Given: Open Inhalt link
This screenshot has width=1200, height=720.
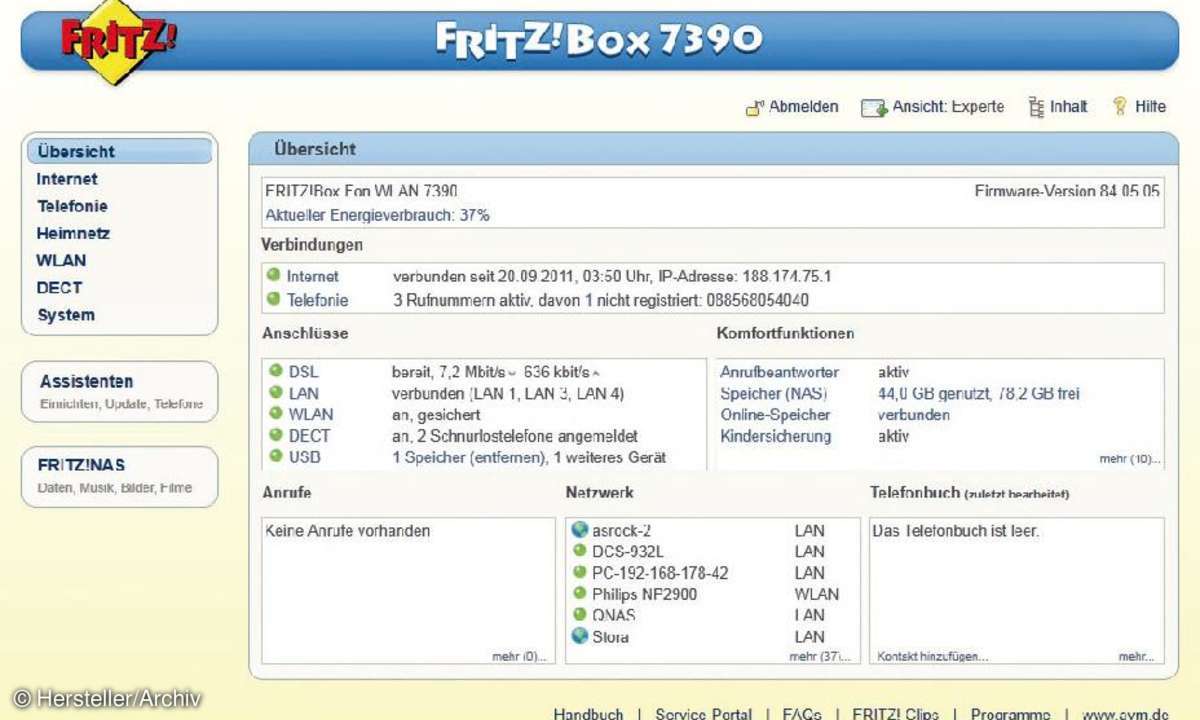Looking at the screenshot, I should [1068, 107].
